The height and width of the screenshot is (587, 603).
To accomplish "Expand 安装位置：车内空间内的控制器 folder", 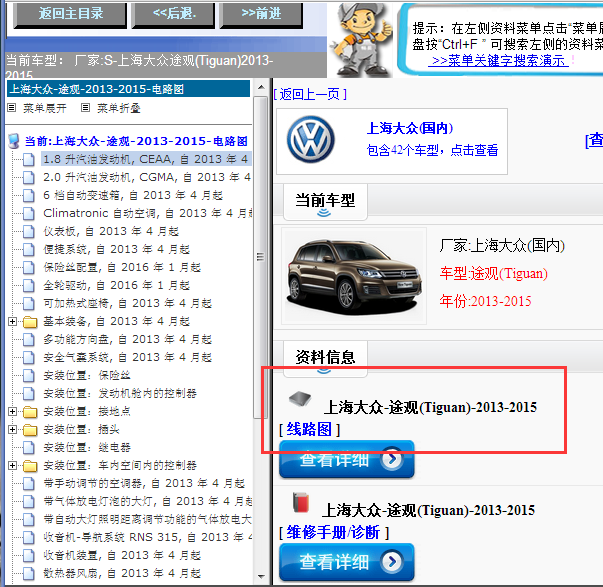I will click(x=12, y=465).
